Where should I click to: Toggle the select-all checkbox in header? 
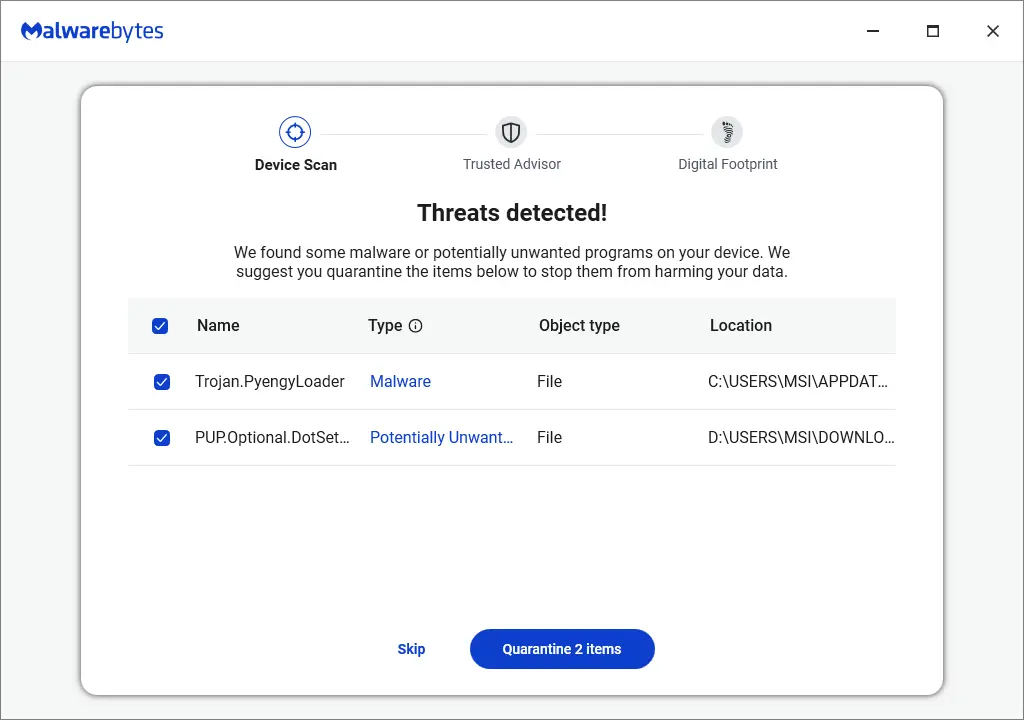pyautogui.click(x=160, y=326)
